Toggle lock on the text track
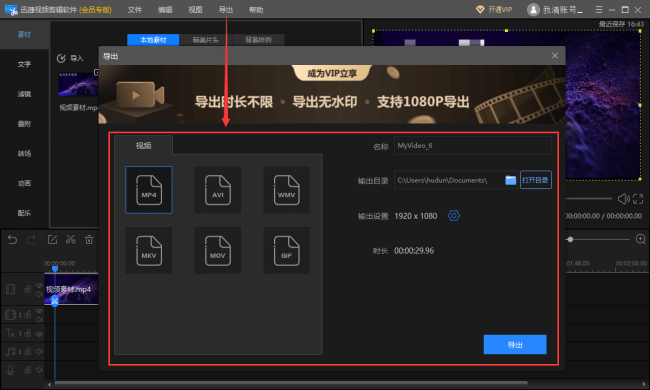Viewport: 650px width, 390px height. pos(27,333)
